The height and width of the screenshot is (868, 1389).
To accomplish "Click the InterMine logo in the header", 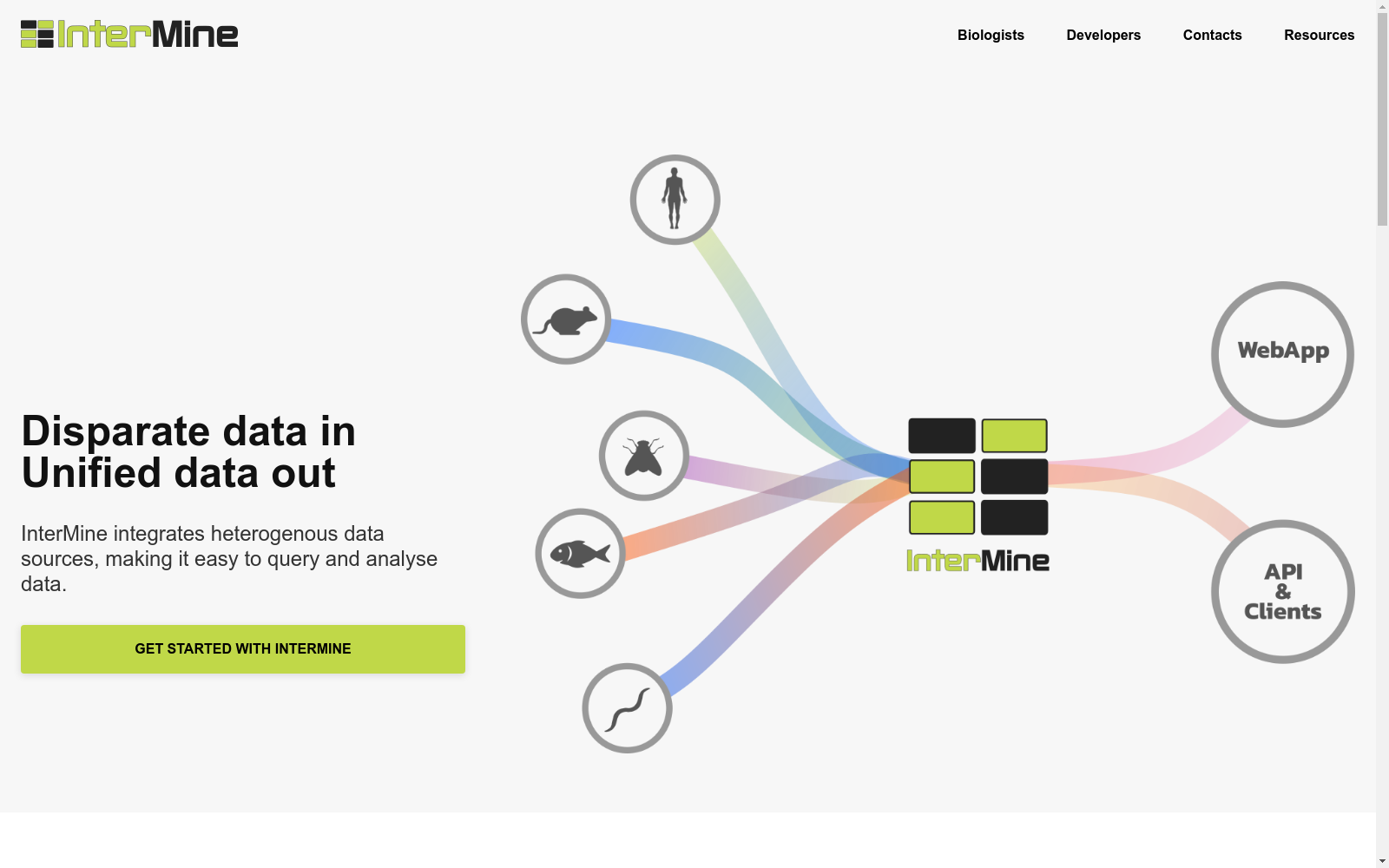I will pos(129,35).
